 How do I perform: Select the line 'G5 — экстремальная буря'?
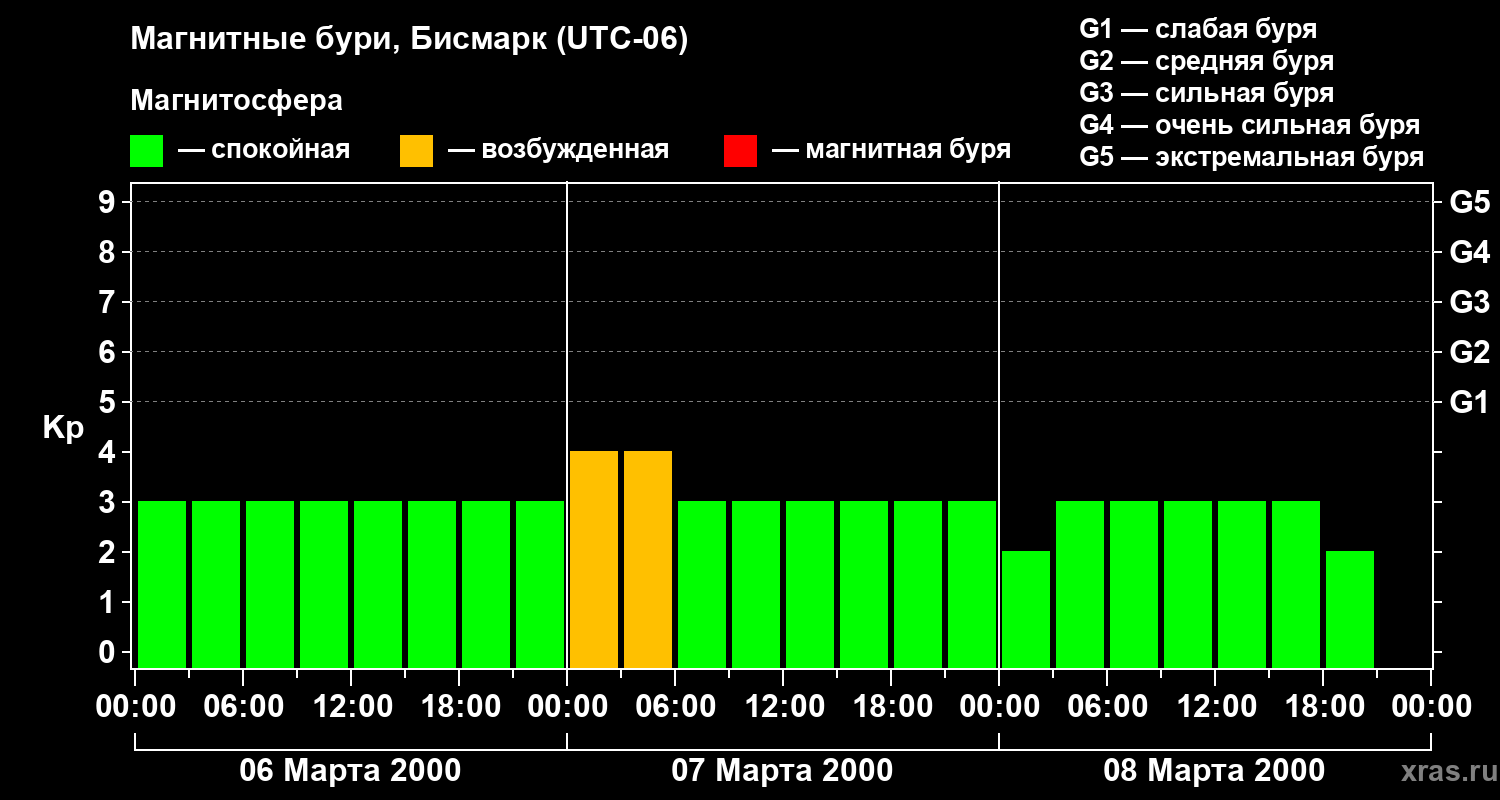(x=1251, y=157)
